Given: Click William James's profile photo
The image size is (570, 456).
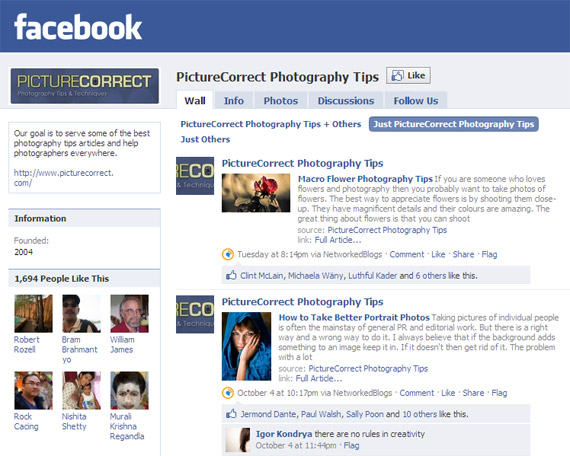Looking at the screenshot, I should click(129, 313).
